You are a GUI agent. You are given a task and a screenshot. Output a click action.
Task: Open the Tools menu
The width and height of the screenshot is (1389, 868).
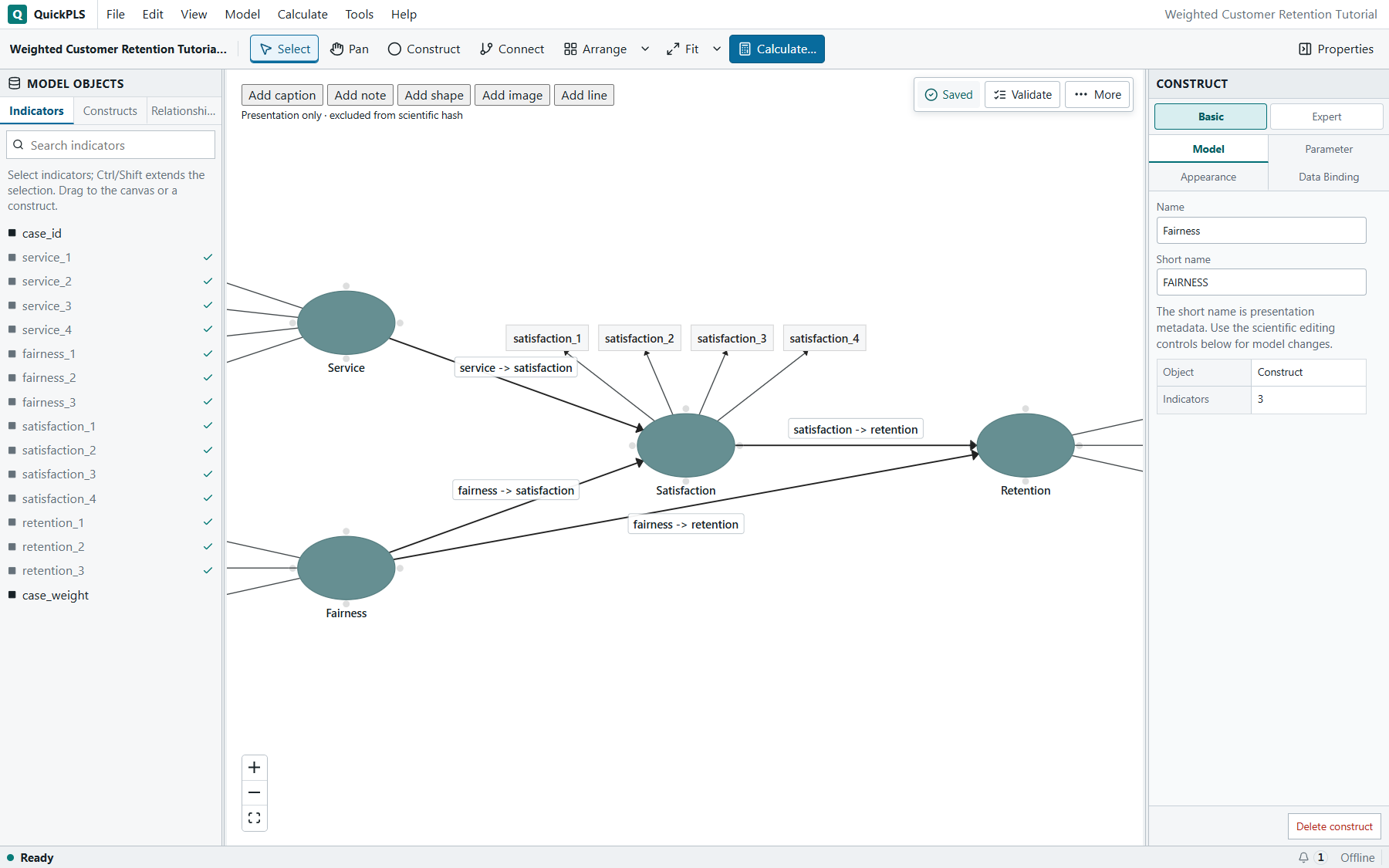point(359,14)
